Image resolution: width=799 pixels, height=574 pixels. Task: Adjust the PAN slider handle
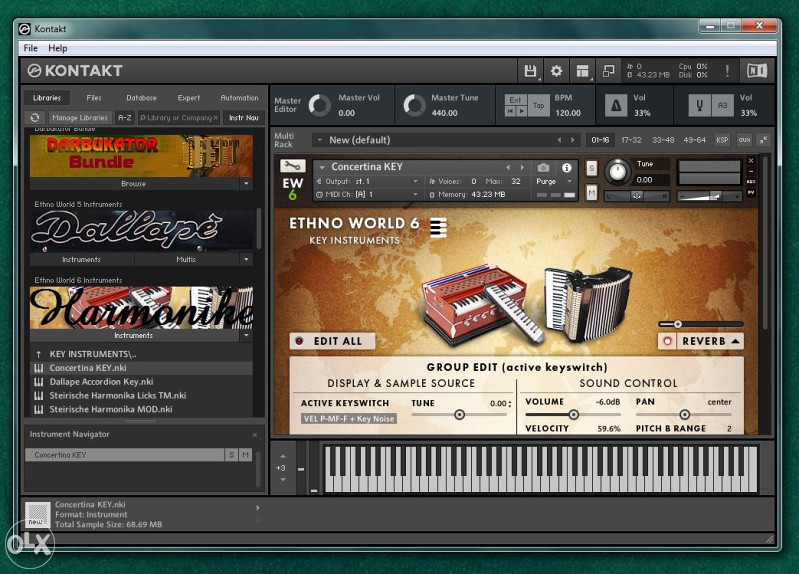pyautogui.click(x=684, y=414)
